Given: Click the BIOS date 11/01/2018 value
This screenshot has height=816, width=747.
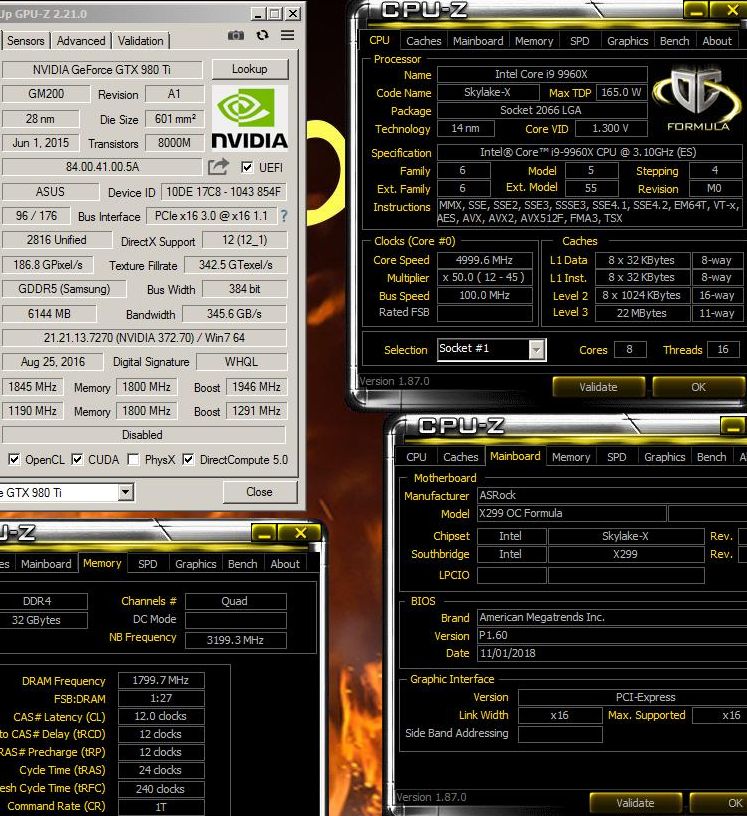Looking at the screenshot, I should 612,654.
